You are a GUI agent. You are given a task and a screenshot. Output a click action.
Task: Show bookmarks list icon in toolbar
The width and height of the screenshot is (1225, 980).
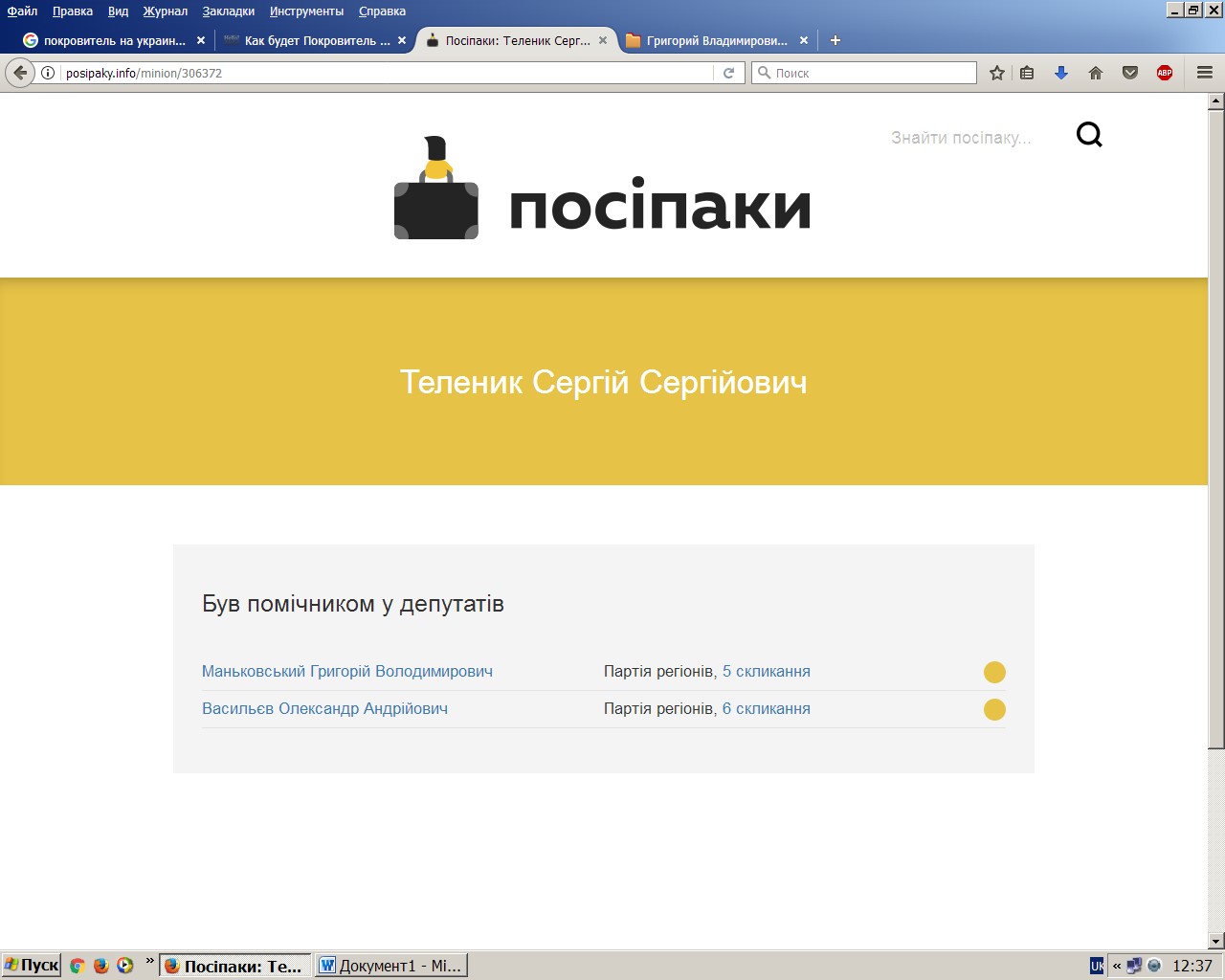[1027, 73]
